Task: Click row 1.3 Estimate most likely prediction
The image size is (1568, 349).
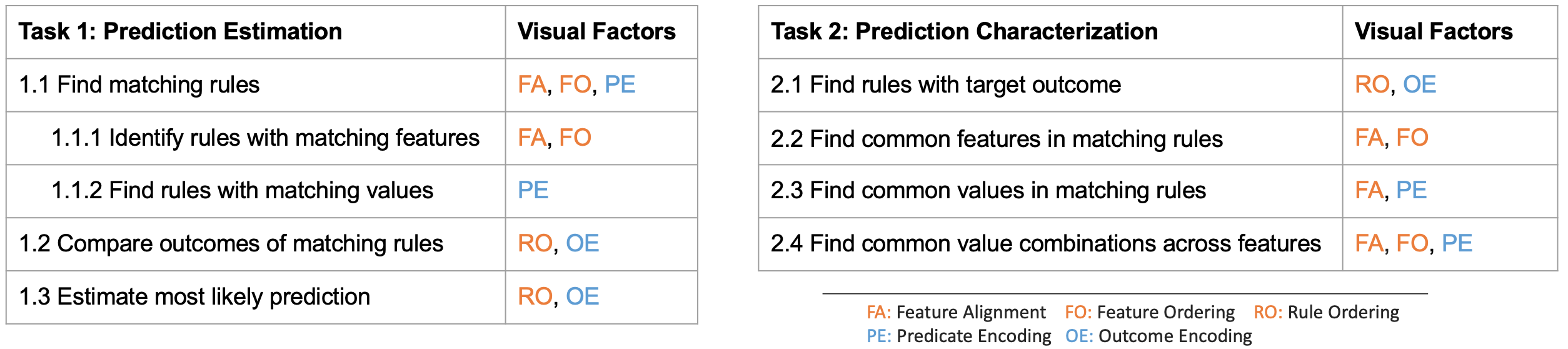Action: [x=194, y=297]
